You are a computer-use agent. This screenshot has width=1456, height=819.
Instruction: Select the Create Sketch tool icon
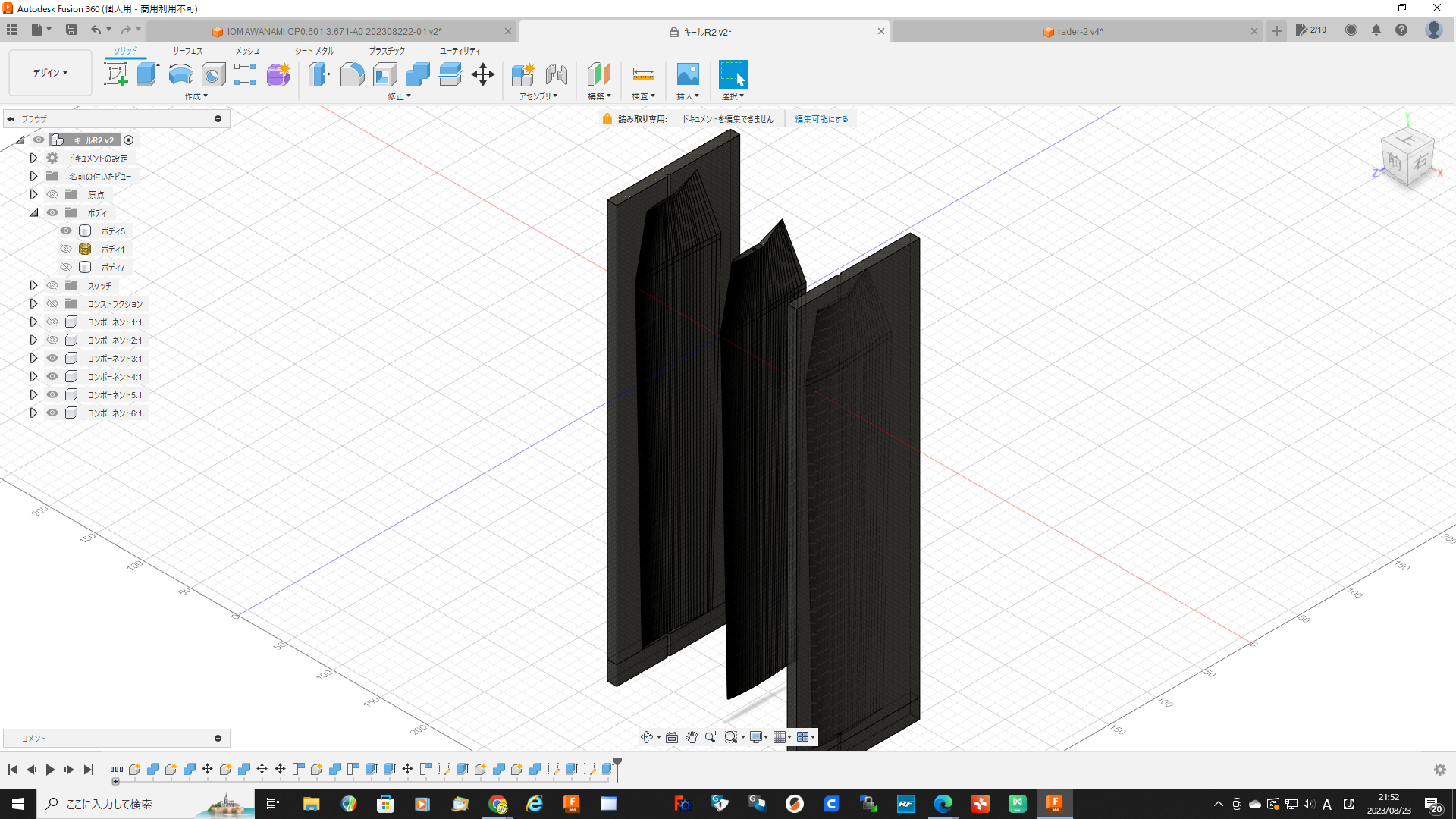click(x=115, y=74)
